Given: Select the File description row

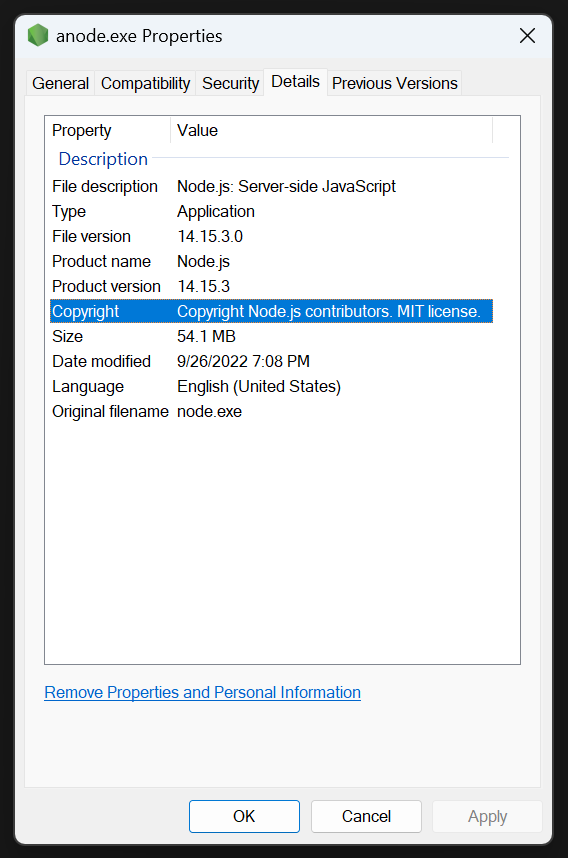Looking at the screenshot, I should [271, 187].
